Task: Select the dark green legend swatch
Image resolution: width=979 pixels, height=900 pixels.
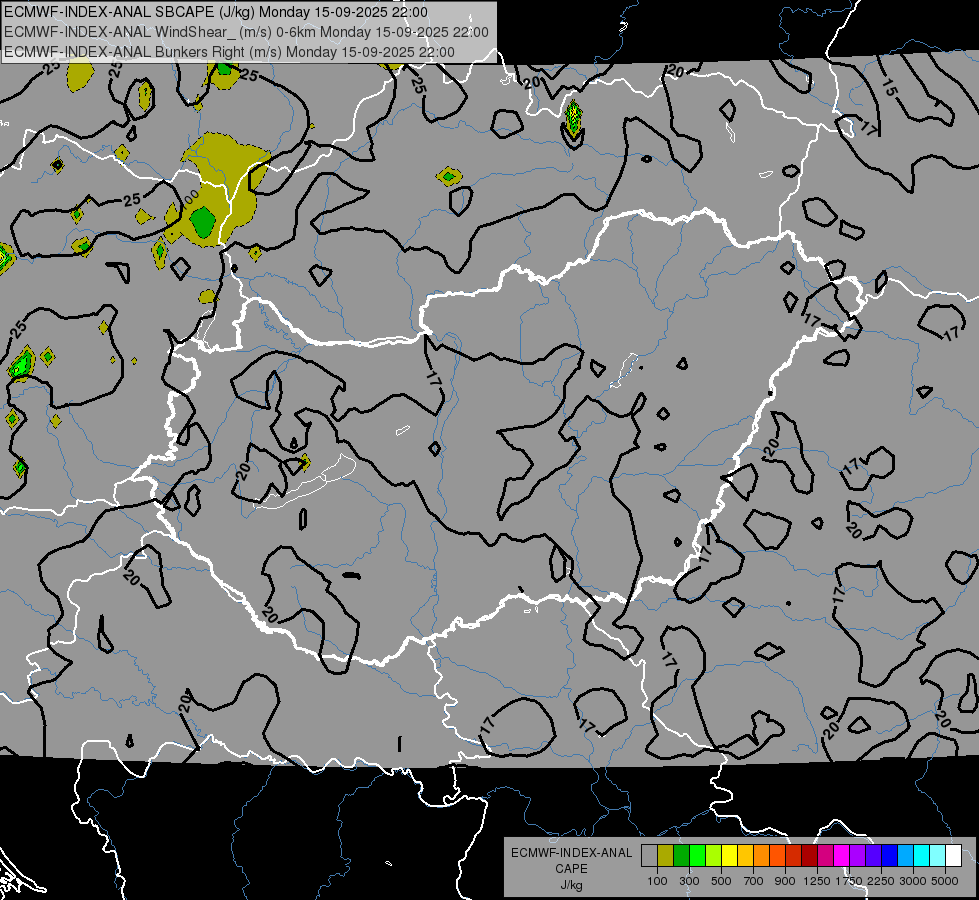Action: (x=681, y=856)
